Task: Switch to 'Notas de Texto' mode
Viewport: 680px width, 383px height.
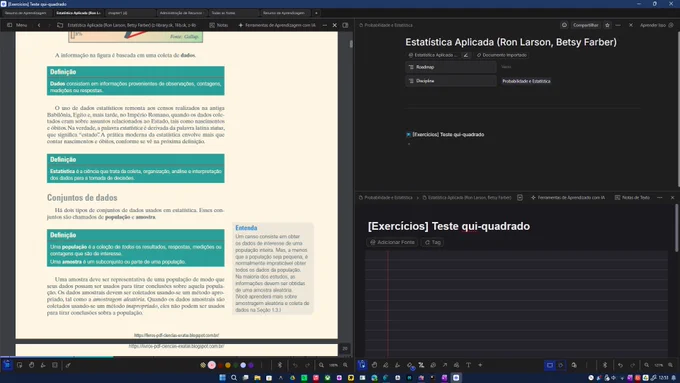Action: [632, 197]
